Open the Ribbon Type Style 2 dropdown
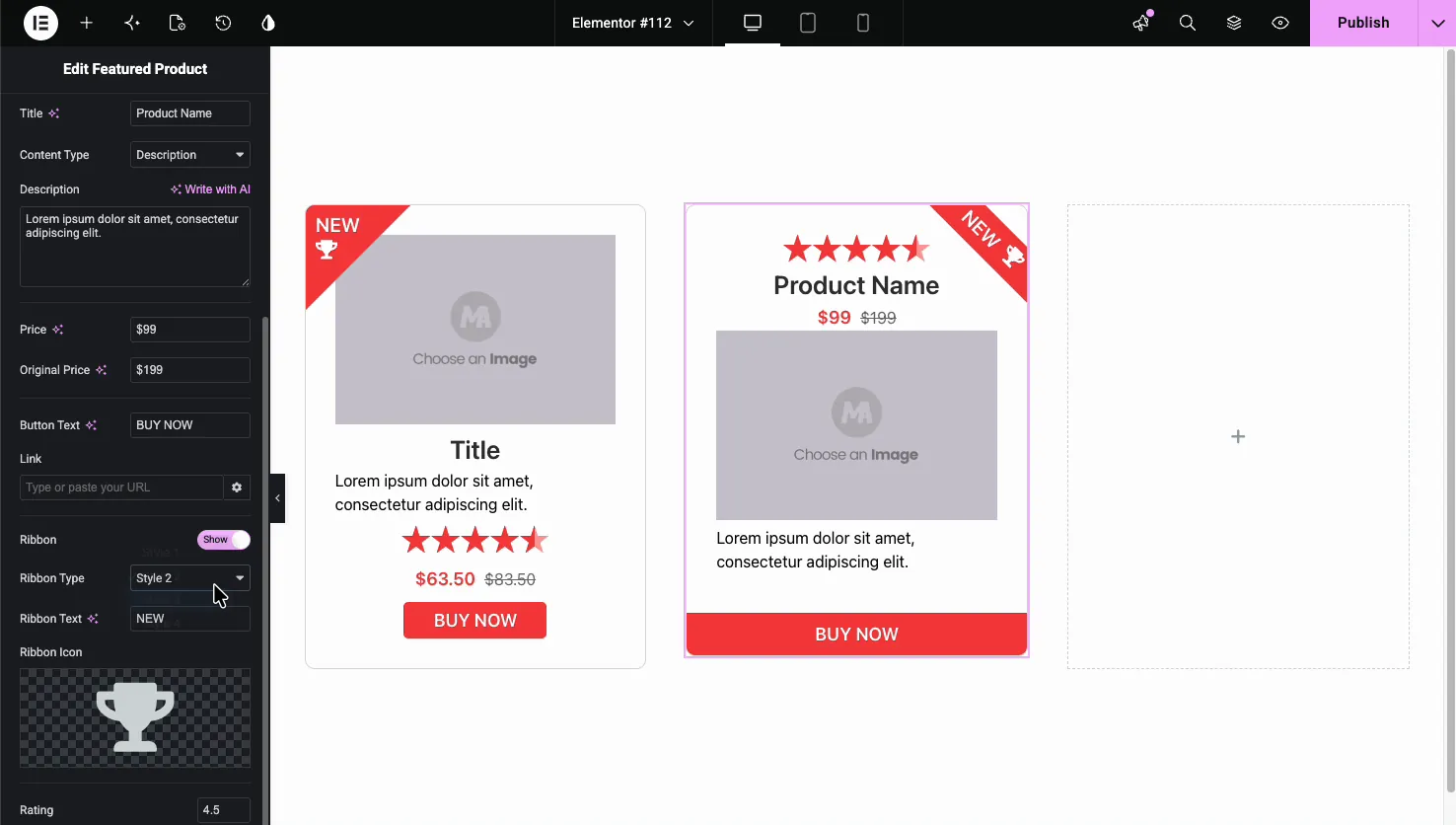The height and width of the screenshot is (825, 1456). [x=190, y=578]
